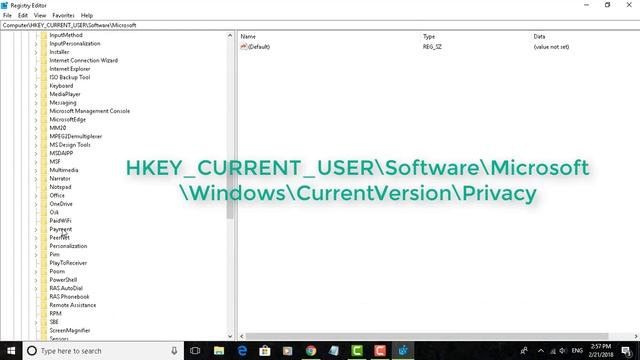Open File Explorer from the taskbar
The image size is (640, 360).
219,351
